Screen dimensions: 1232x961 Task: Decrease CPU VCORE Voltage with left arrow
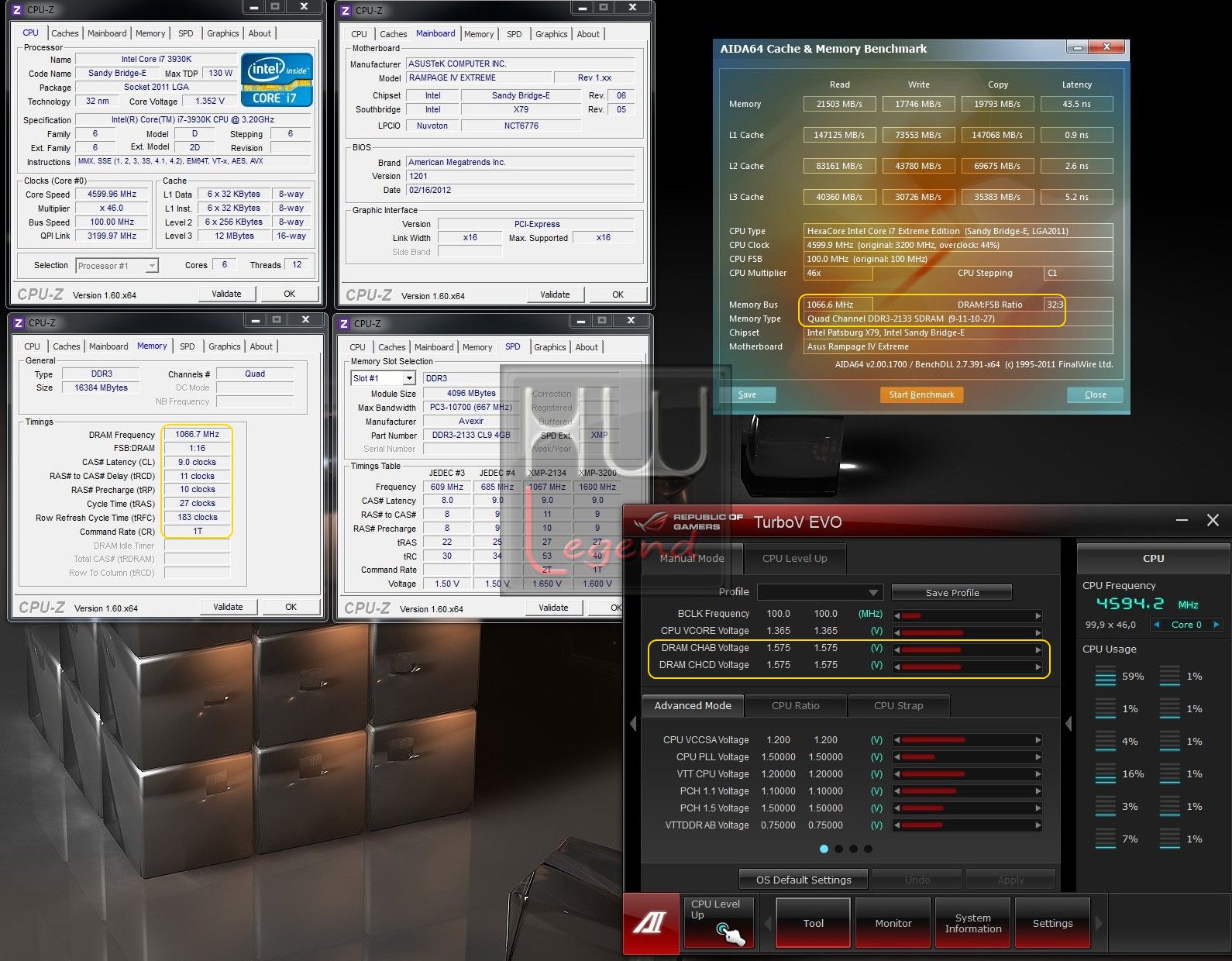point(897,633)
